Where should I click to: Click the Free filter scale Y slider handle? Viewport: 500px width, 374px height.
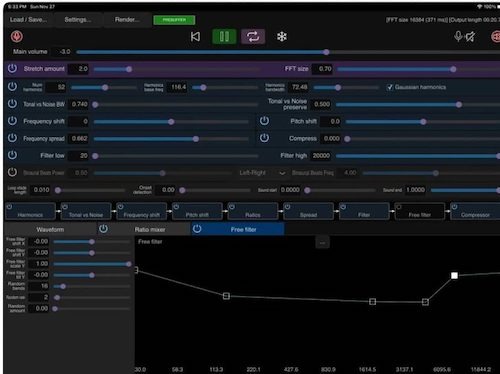(129, 264)
